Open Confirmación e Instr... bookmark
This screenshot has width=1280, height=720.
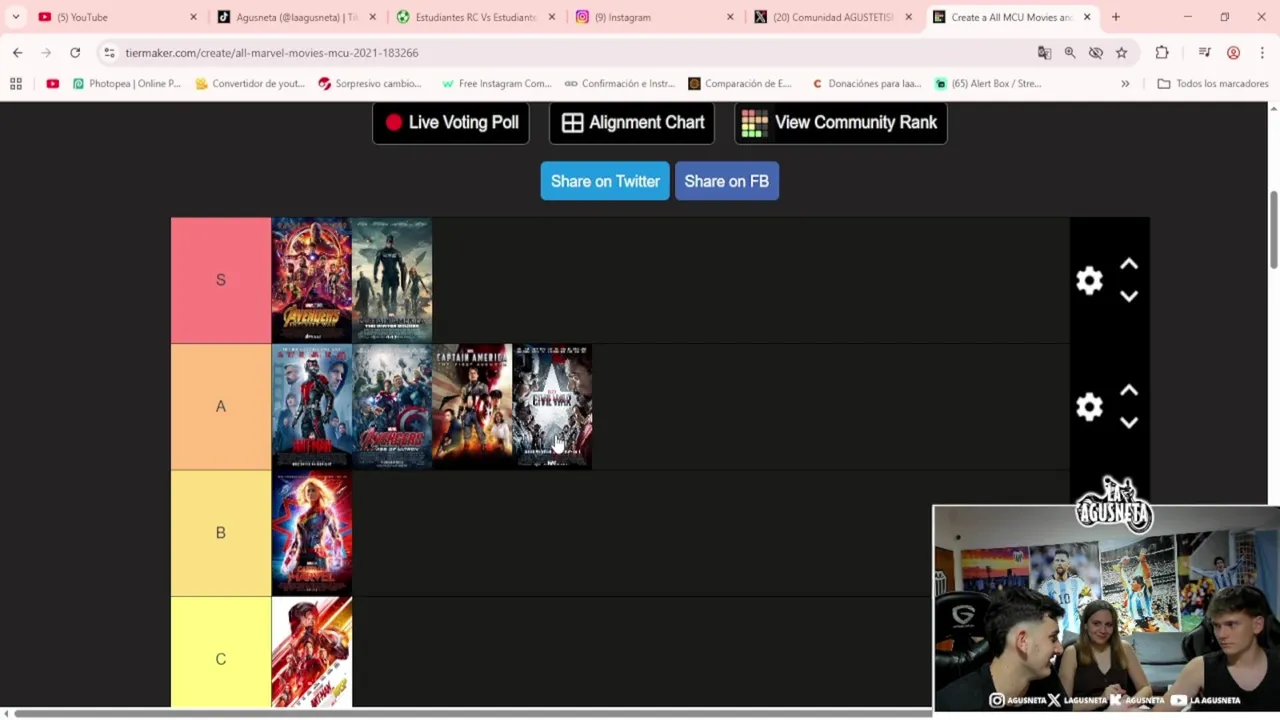tap(620, 84)
